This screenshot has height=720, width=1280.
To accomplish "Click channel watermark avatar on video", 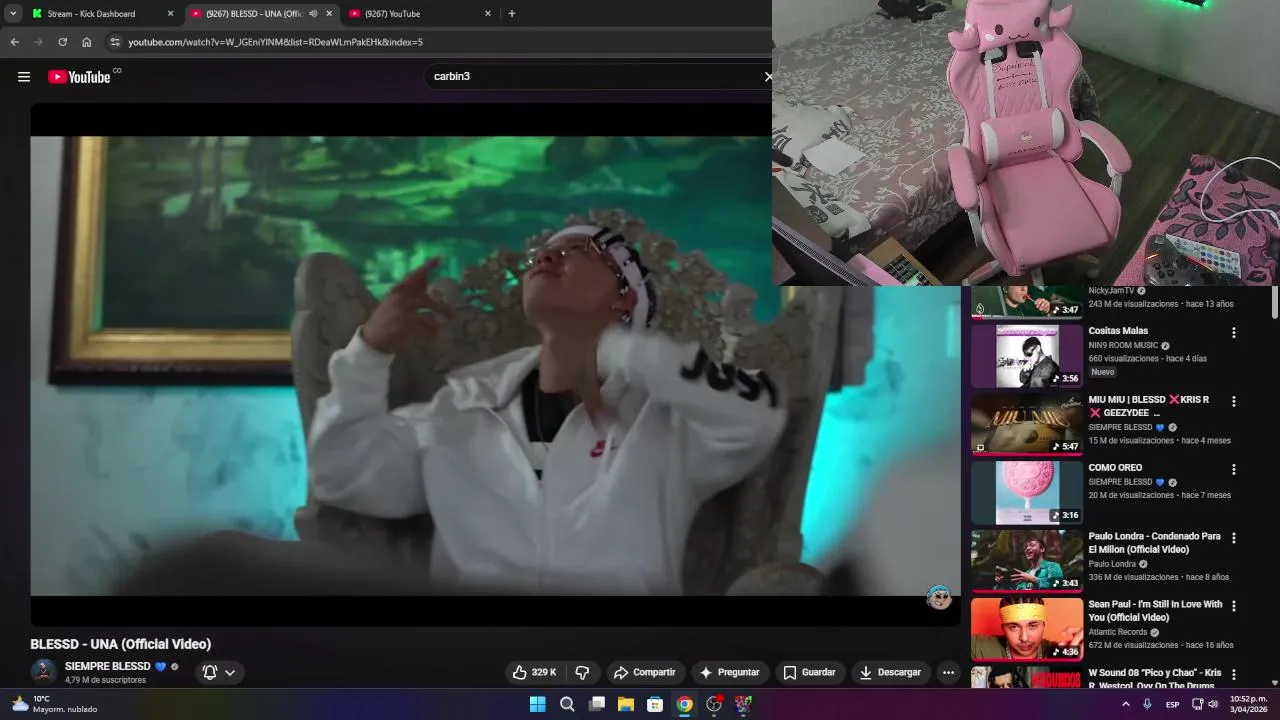I will point(939,598).
